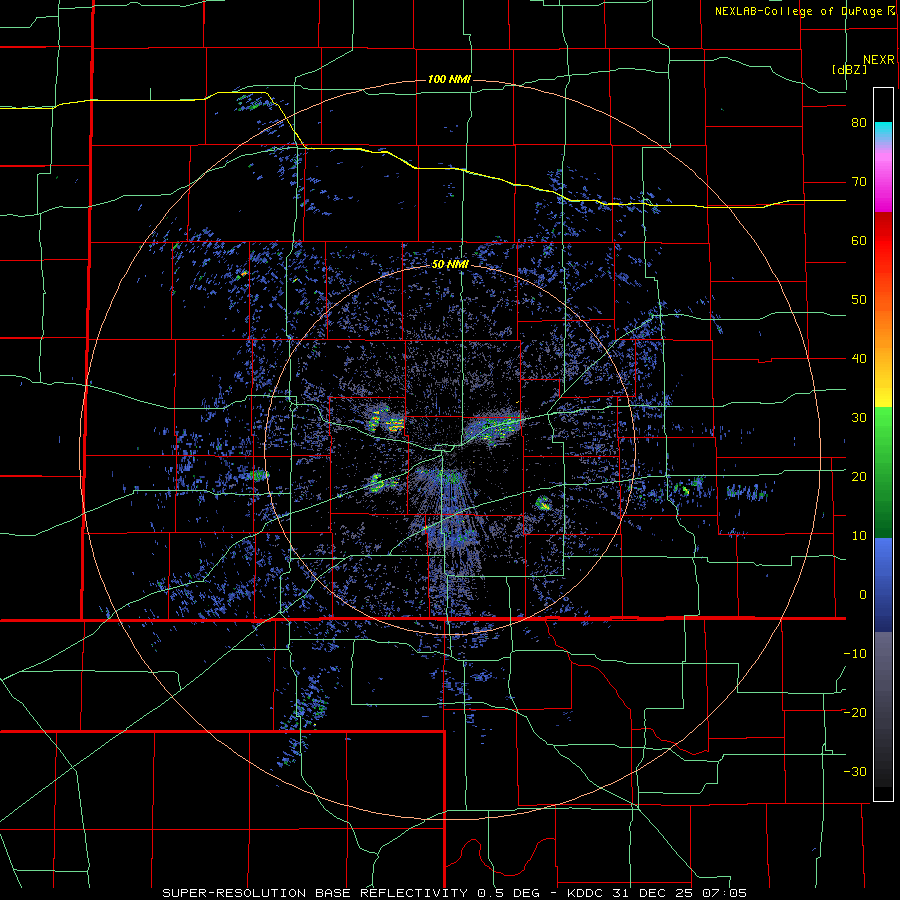This screenshot has height=900, width=900.
Task: Click the 40 dBZ scale value
Action: [859, 359]
